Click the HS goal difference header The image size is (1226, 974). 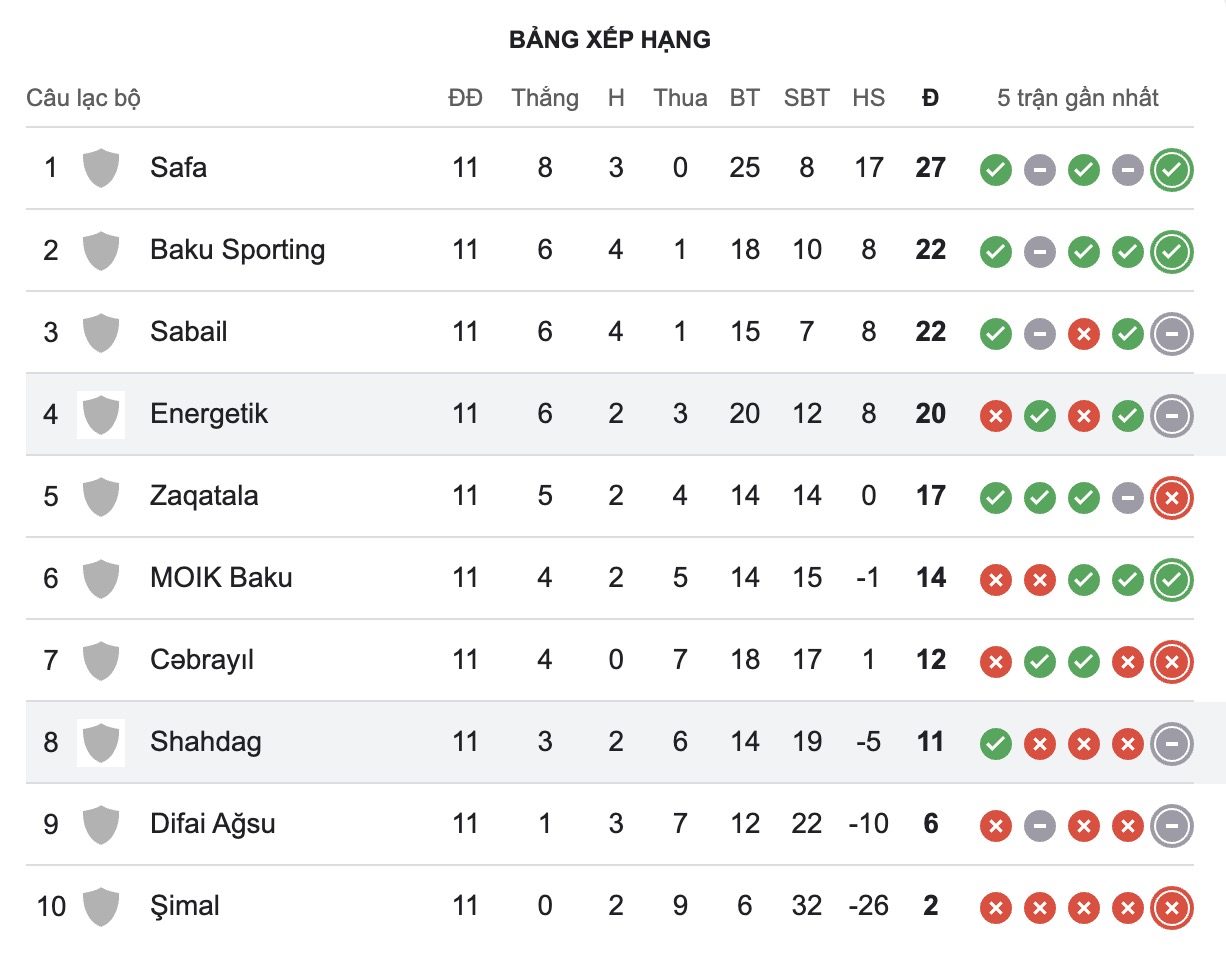click(x=868, y=98)
